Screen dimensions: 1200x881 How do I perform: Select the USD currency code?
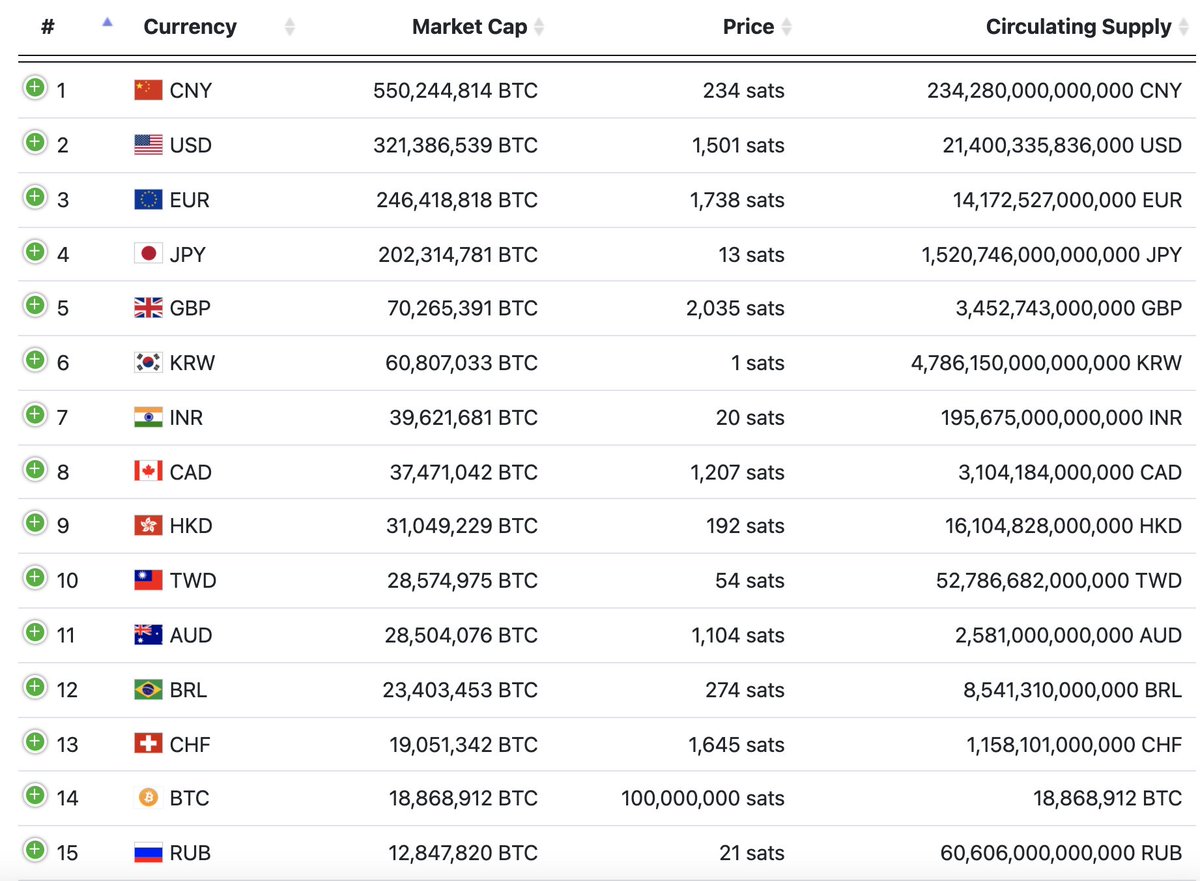191,145
